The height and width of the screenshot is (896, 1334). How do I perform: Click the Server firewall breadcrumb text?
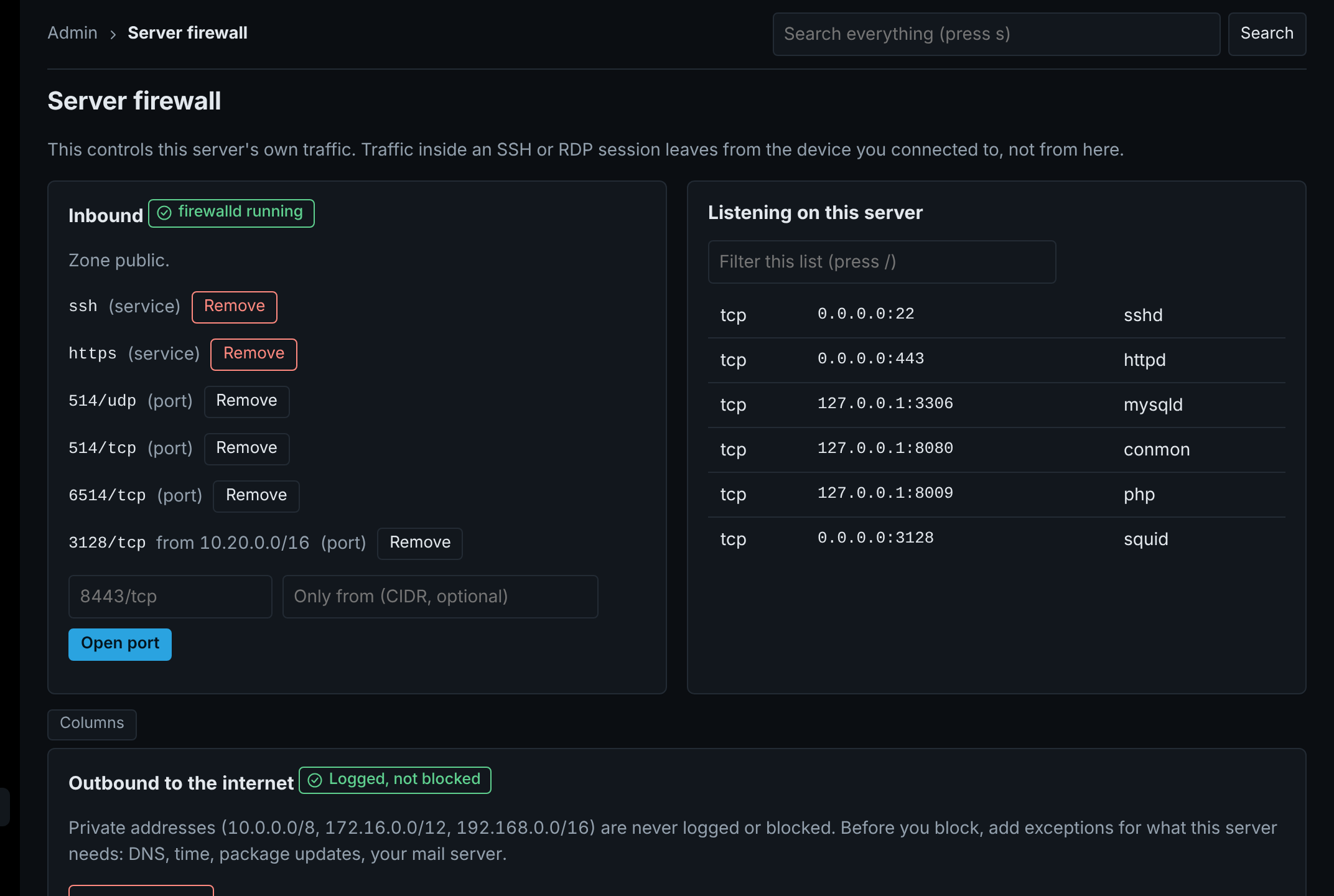click(x=187, y=33)
